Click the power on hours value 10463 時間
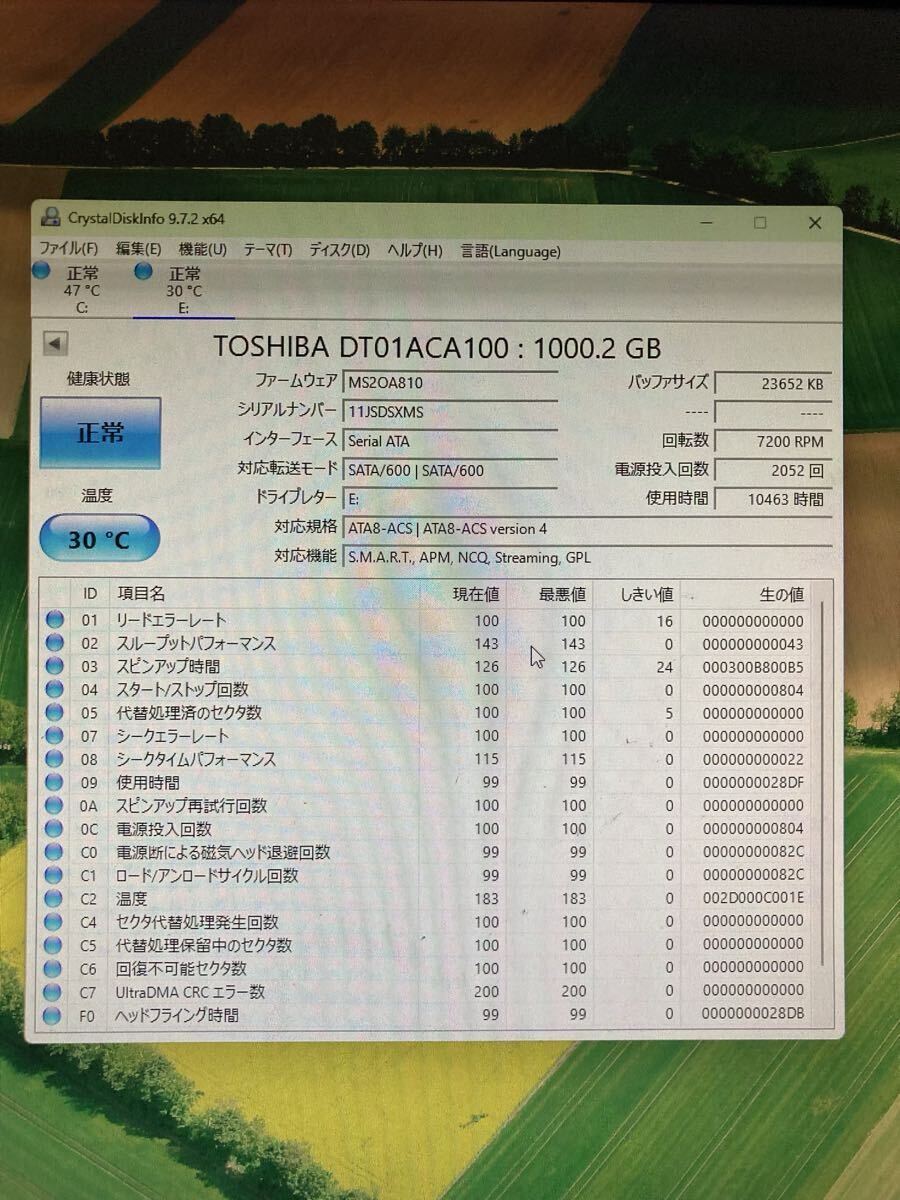The image size is (900, 1200). tap(773, 499)
